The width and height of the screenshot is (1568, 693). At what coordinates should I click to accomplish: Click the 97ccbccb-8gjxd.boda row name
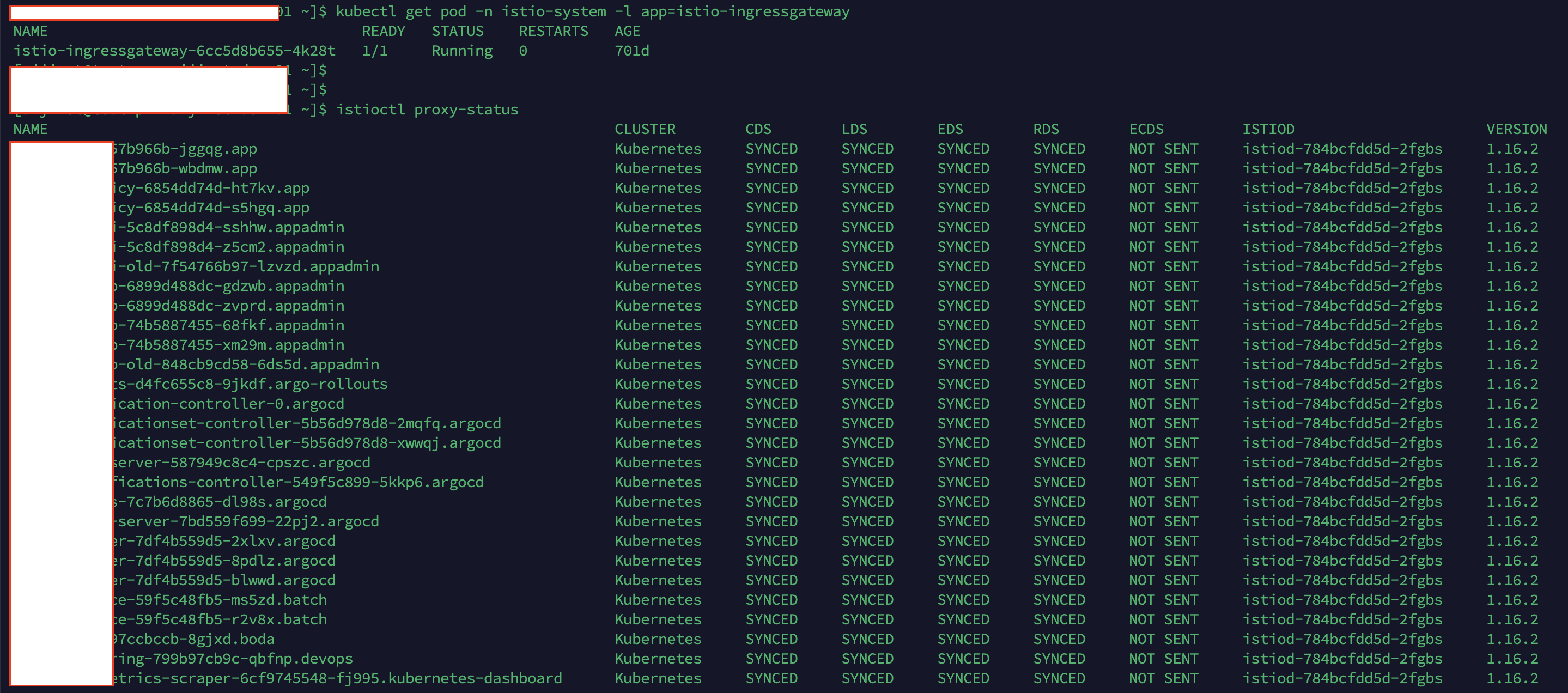pos(194,639)
